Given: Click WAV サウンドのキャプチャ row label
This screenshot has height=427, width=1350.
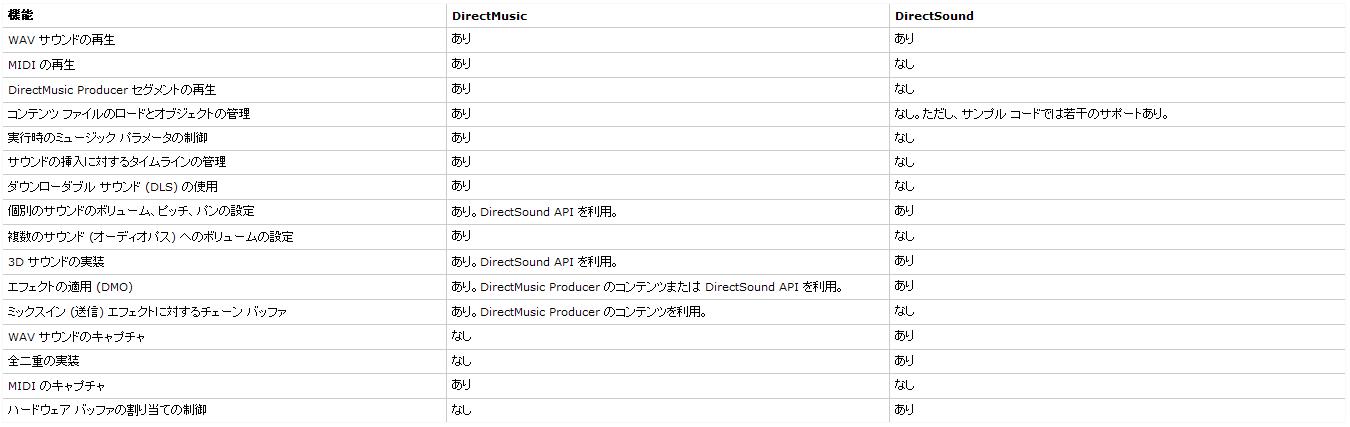Looking at the screenshot, I should tap(76, 337).
